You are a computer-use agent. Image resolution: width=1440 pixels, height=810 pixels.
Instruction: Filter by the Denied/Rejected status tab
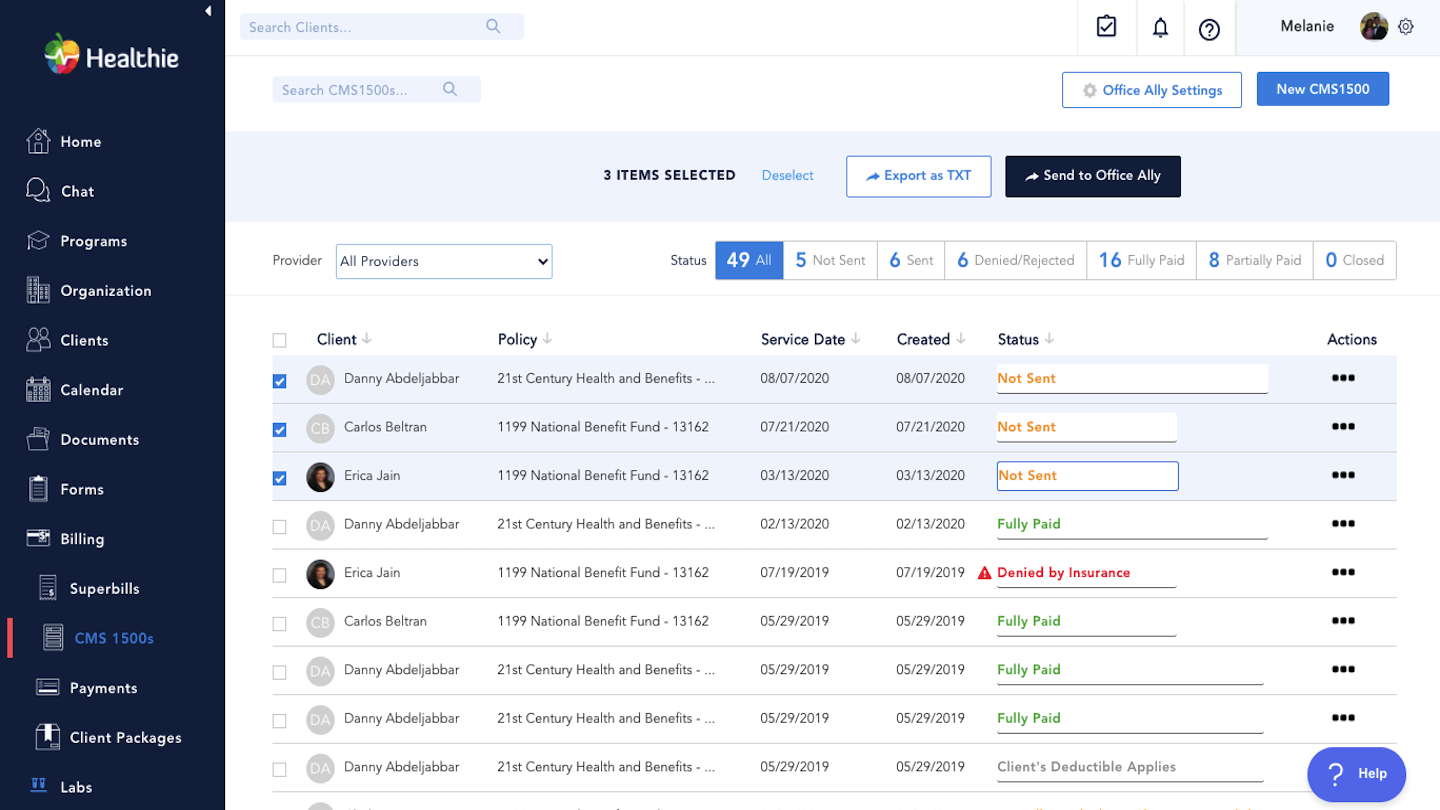tap(1015, 260)
